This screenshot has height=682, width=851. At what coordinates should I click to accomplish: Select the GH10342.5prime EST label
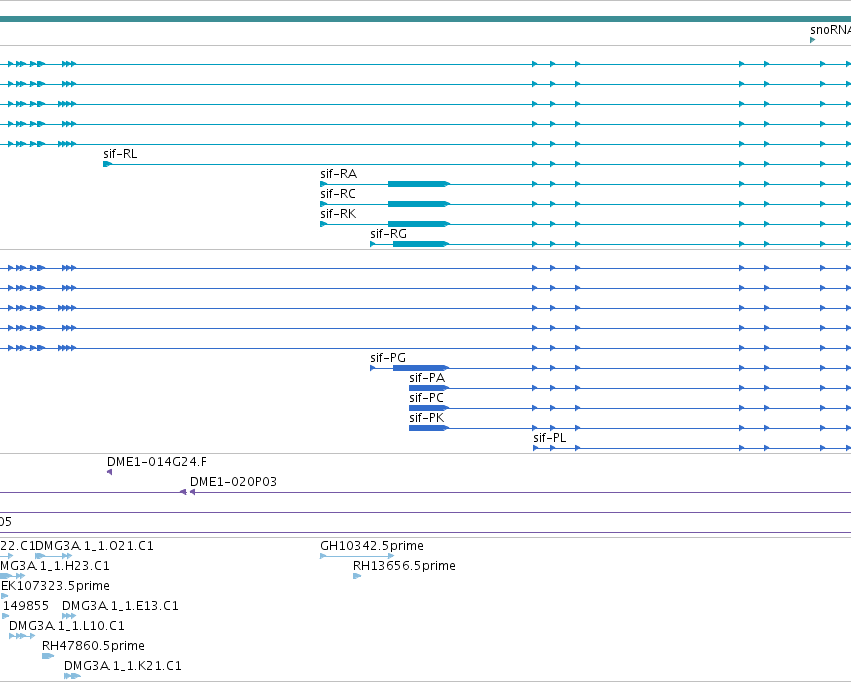click(x=372, y=546)
